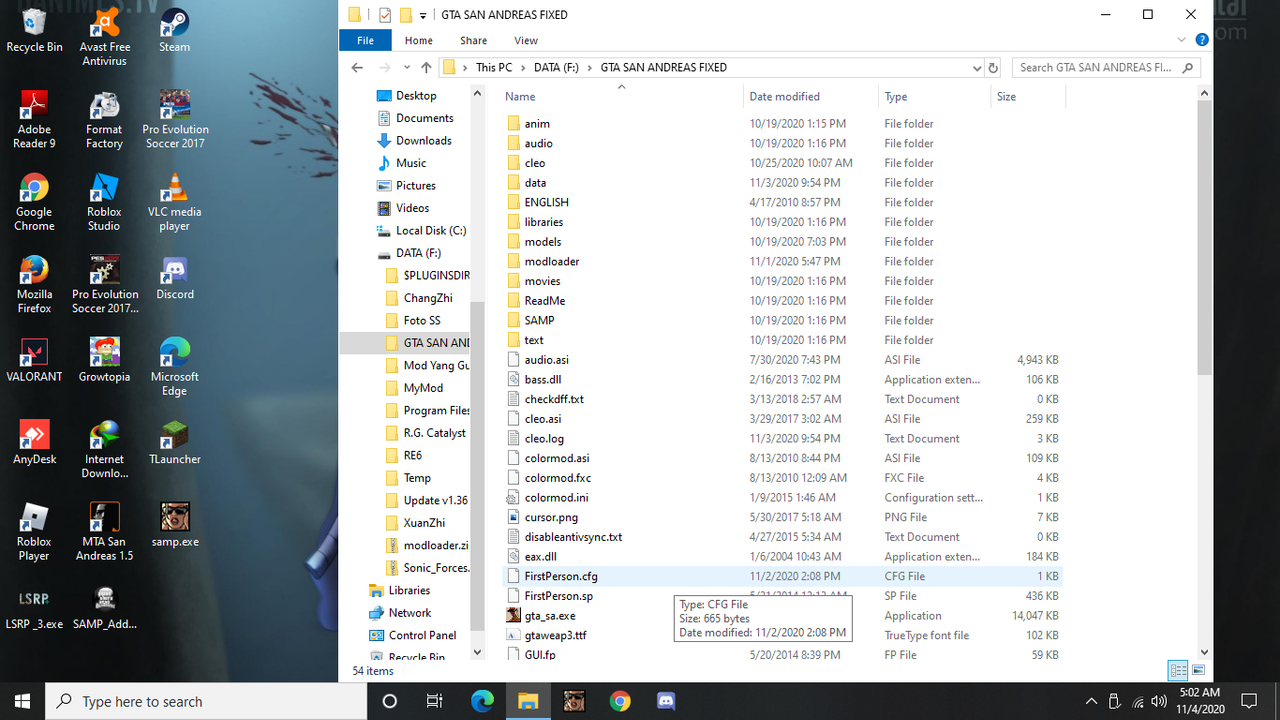The width and height of the screenshot is (1280, 720).
Task: Open the TLauncher desktop shortcut
Action: [175, 442]
